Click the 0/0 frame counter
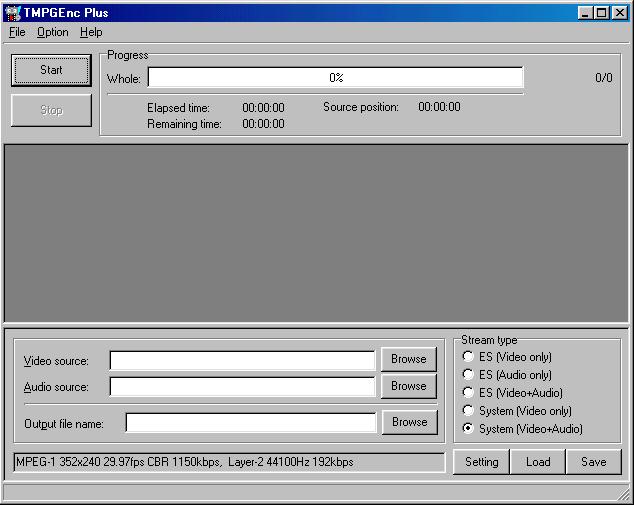The height and width of the screenshot is (505, 634). [x=604, y=78]
